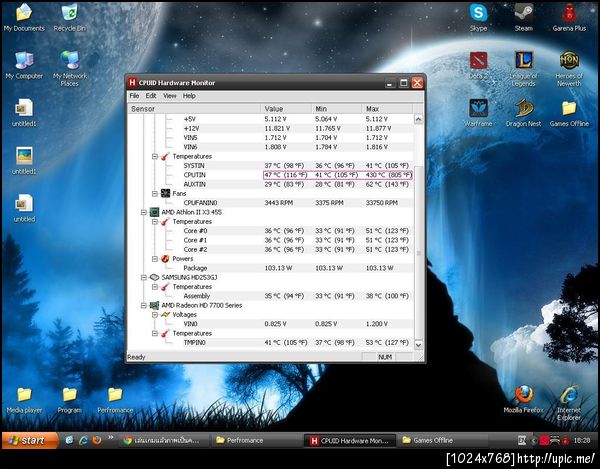Open the My Documents desktop icon
The width and height of the screenshot is (600, 469).
pyautogui.click(x=24, y=17)
